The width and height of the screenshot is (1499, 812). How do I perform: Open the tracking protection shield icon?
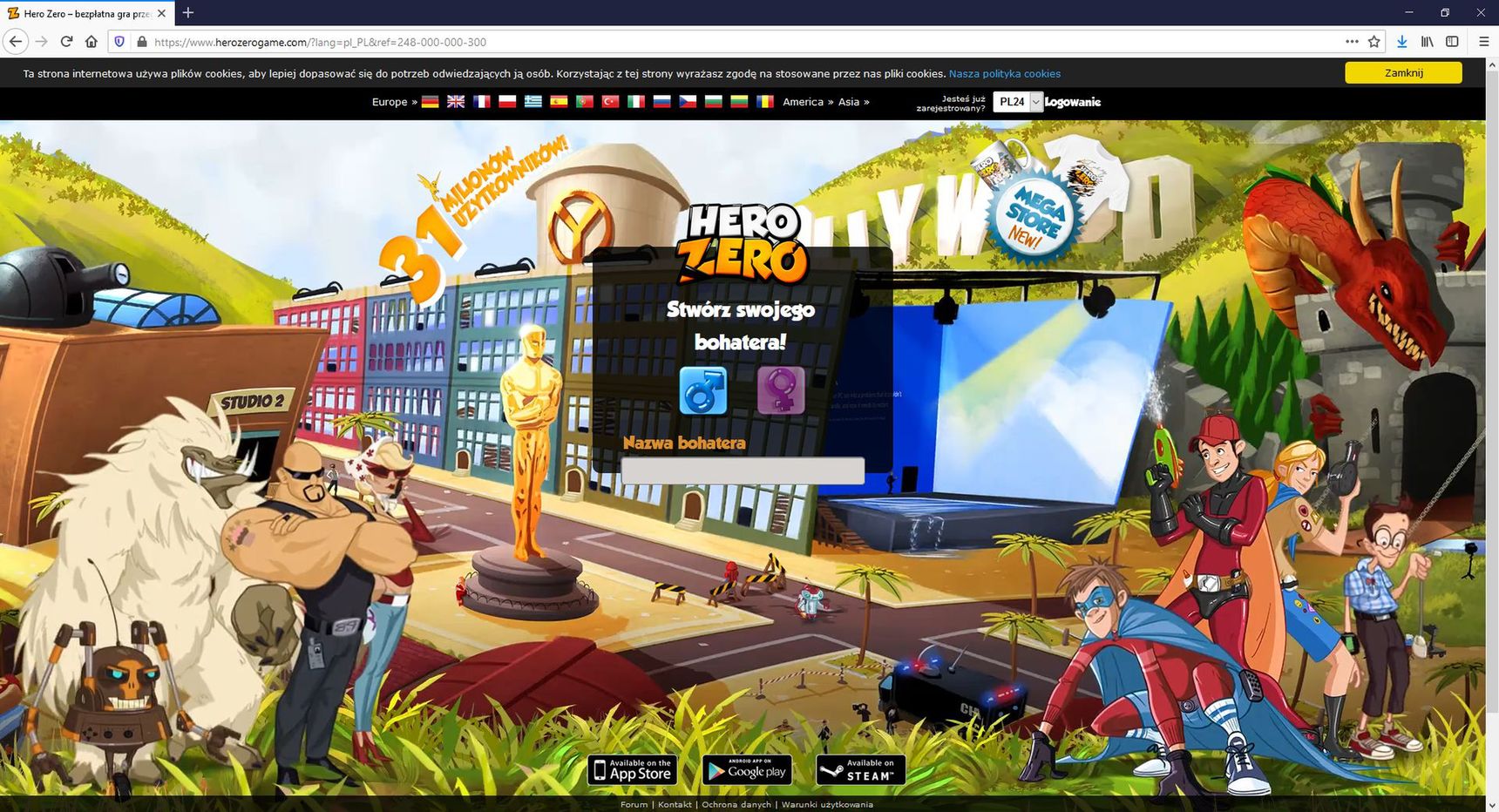tap(120, 41)
